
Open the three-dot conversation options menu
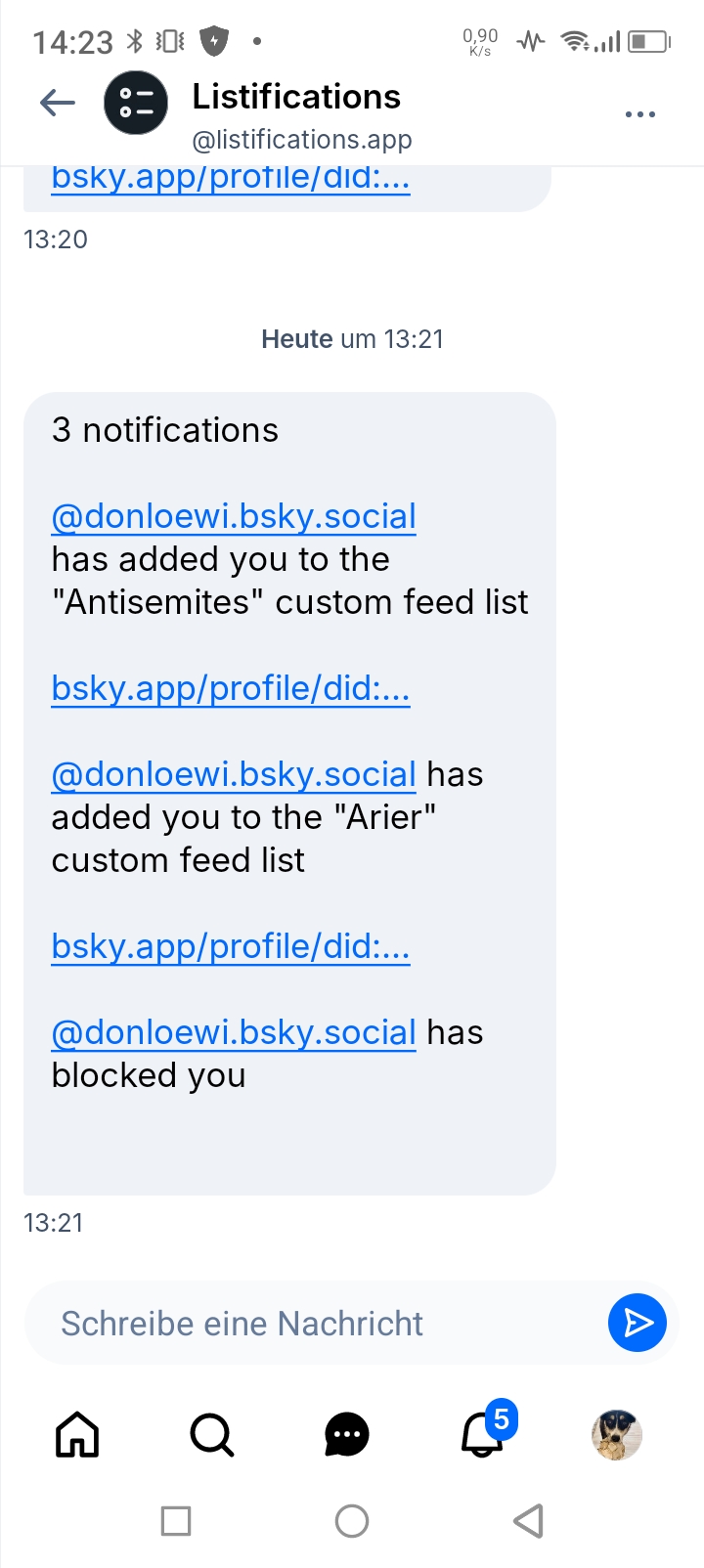pyautogui.click(x=639, y=114)
